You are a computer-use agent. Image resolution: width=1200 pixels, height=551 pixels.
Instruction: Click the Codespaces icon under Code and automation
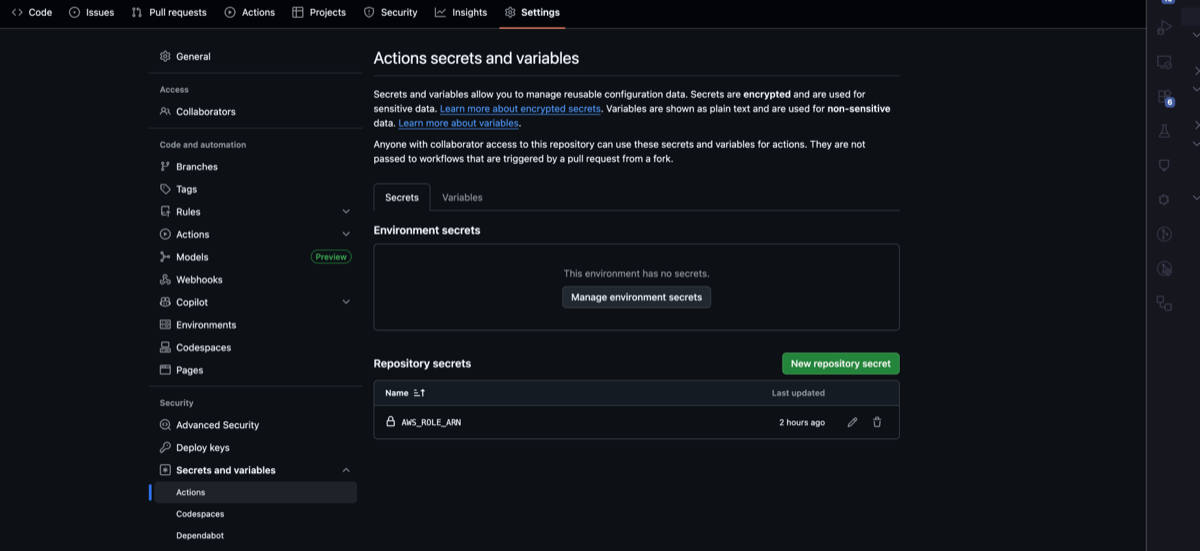(165, 348)
